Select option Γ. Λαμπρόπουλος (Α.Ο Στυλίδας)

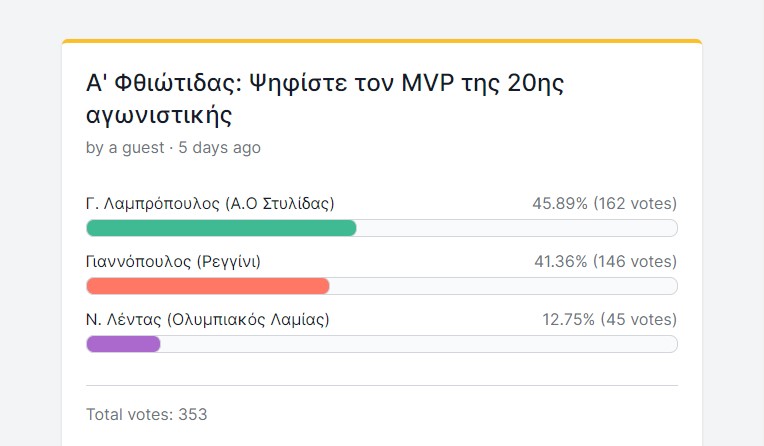(210, 203)
